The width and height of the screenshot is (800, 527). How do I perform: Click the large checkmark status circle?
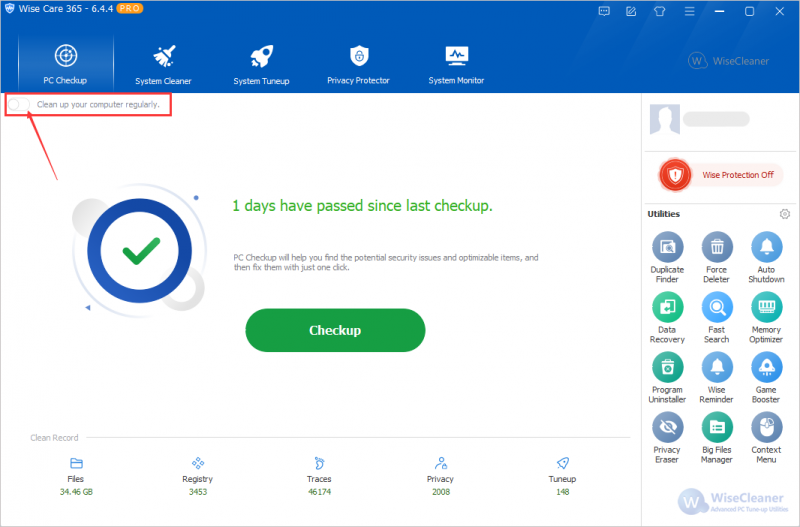(140, 250)
